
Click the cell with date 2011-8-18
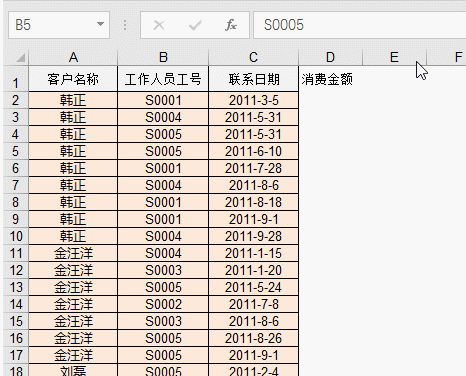click(253, 202)
